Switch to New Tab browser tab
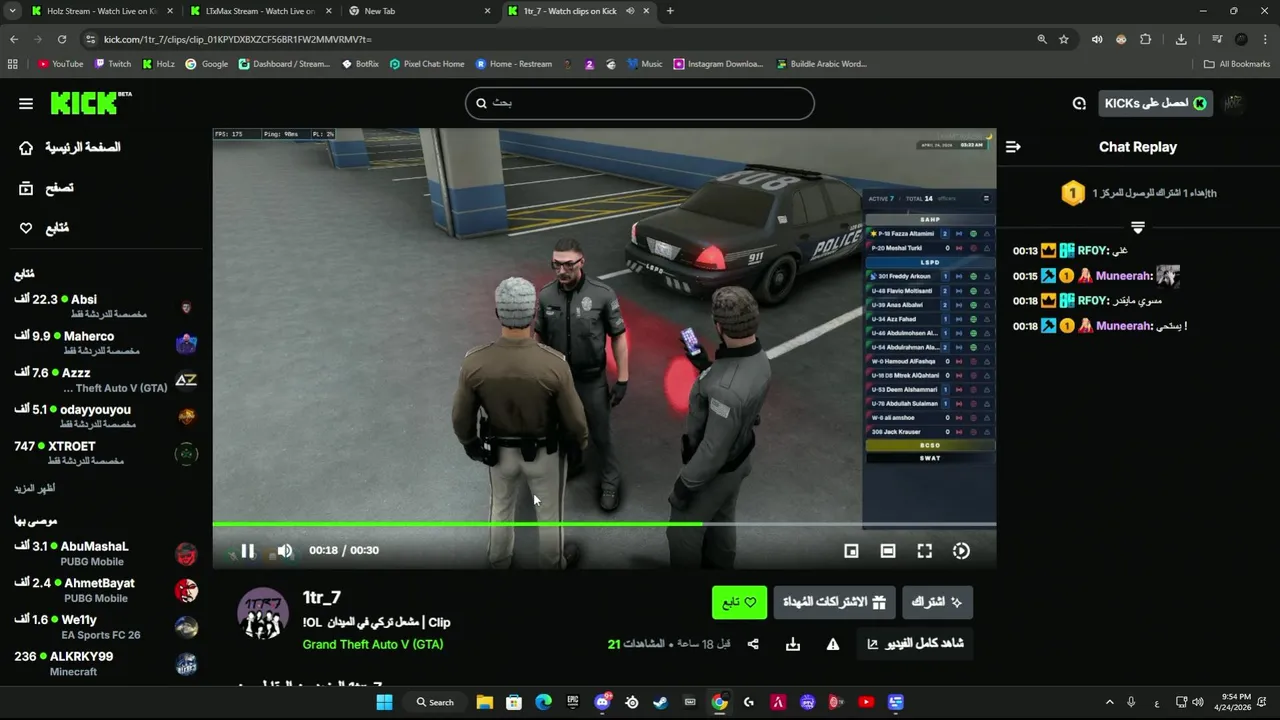Viewport: 1280px width, 720px height. (x=418, y=11)
